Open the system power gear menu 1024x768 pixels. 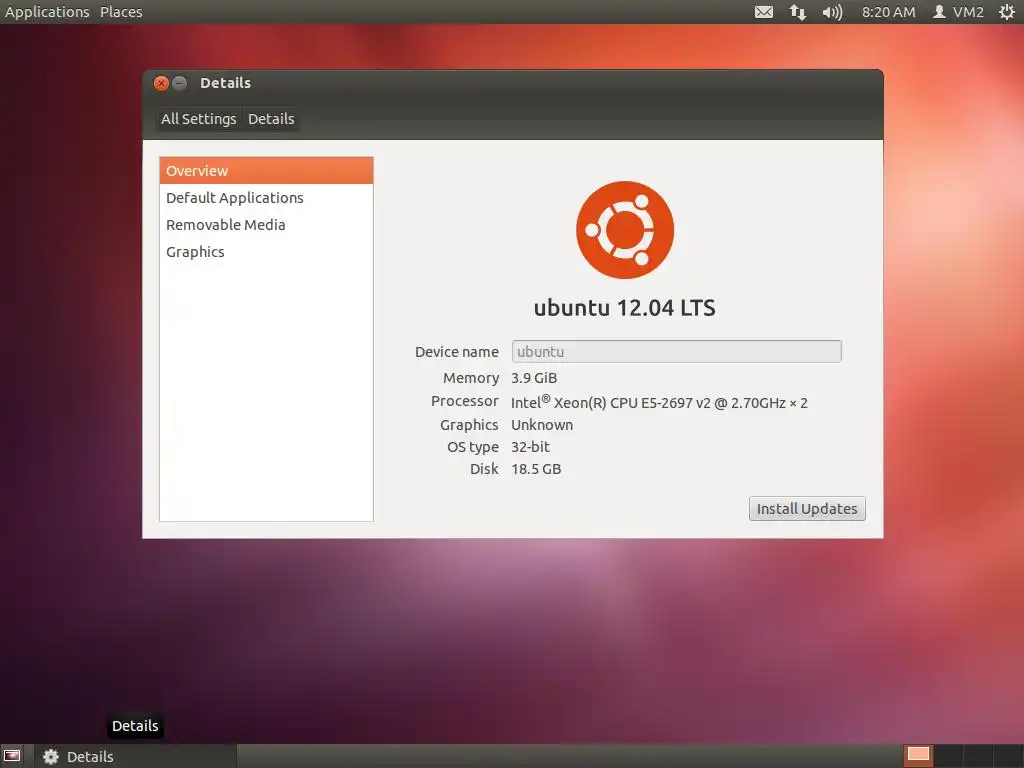coord(1006,12)
